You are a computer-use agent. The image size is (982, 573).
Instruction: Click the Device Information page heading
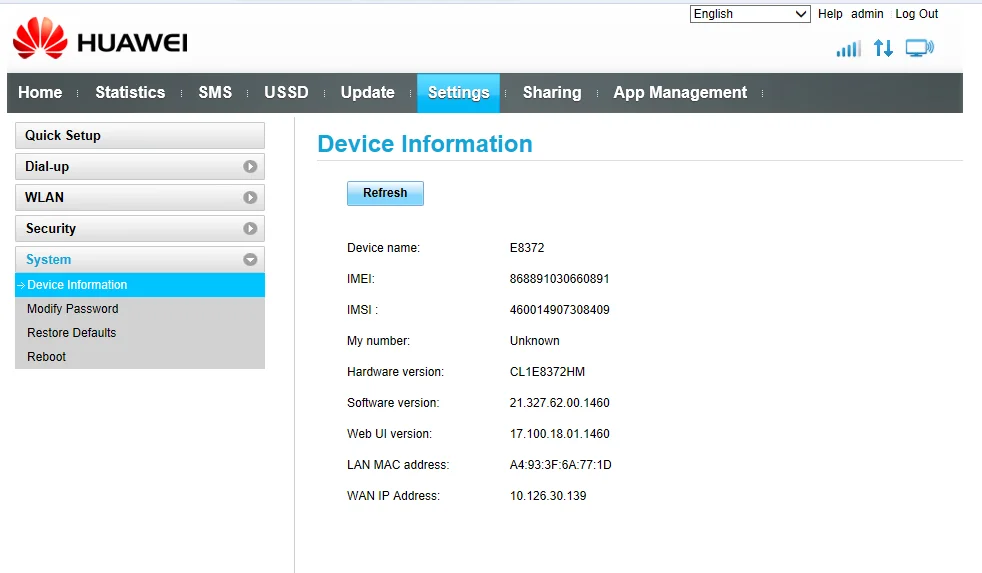[x=425, y=144]
